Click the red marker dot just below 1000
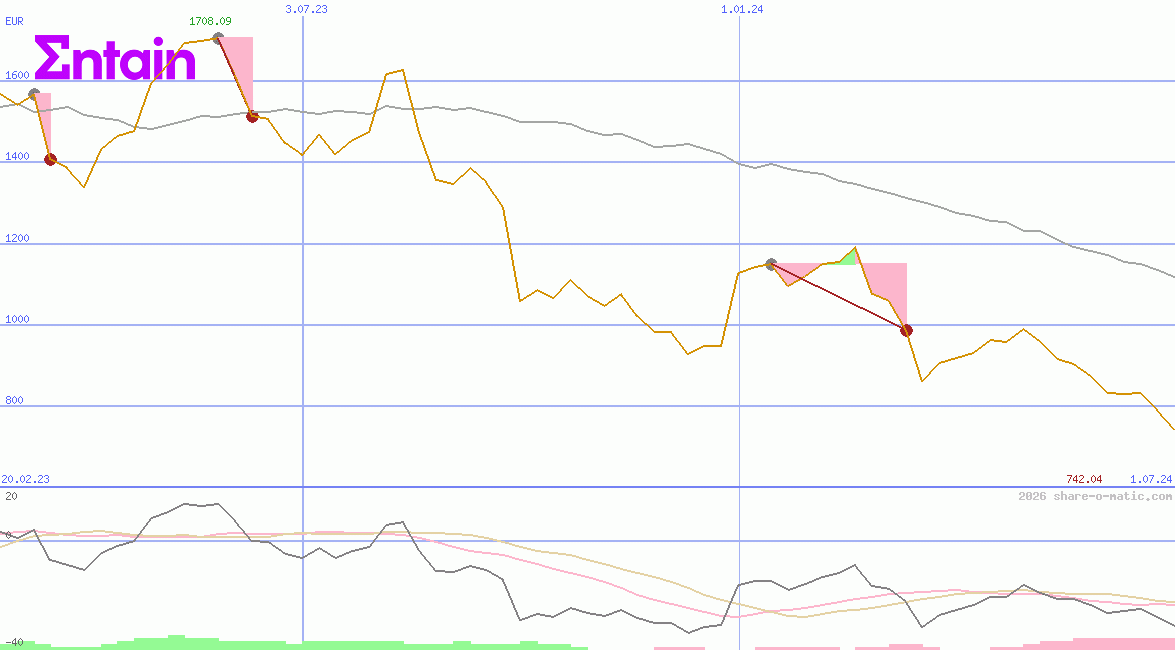Screen dimensions: 1175x650 pos(906,330)
